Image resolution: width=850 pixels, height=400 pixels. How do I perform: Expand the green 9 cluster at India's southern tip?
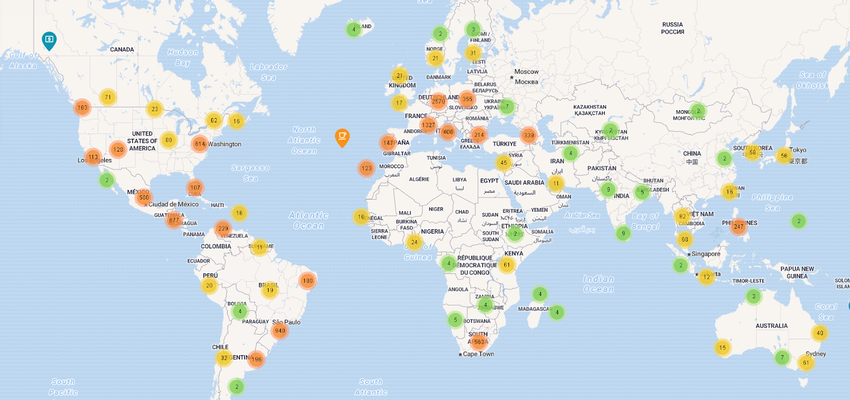623,234
